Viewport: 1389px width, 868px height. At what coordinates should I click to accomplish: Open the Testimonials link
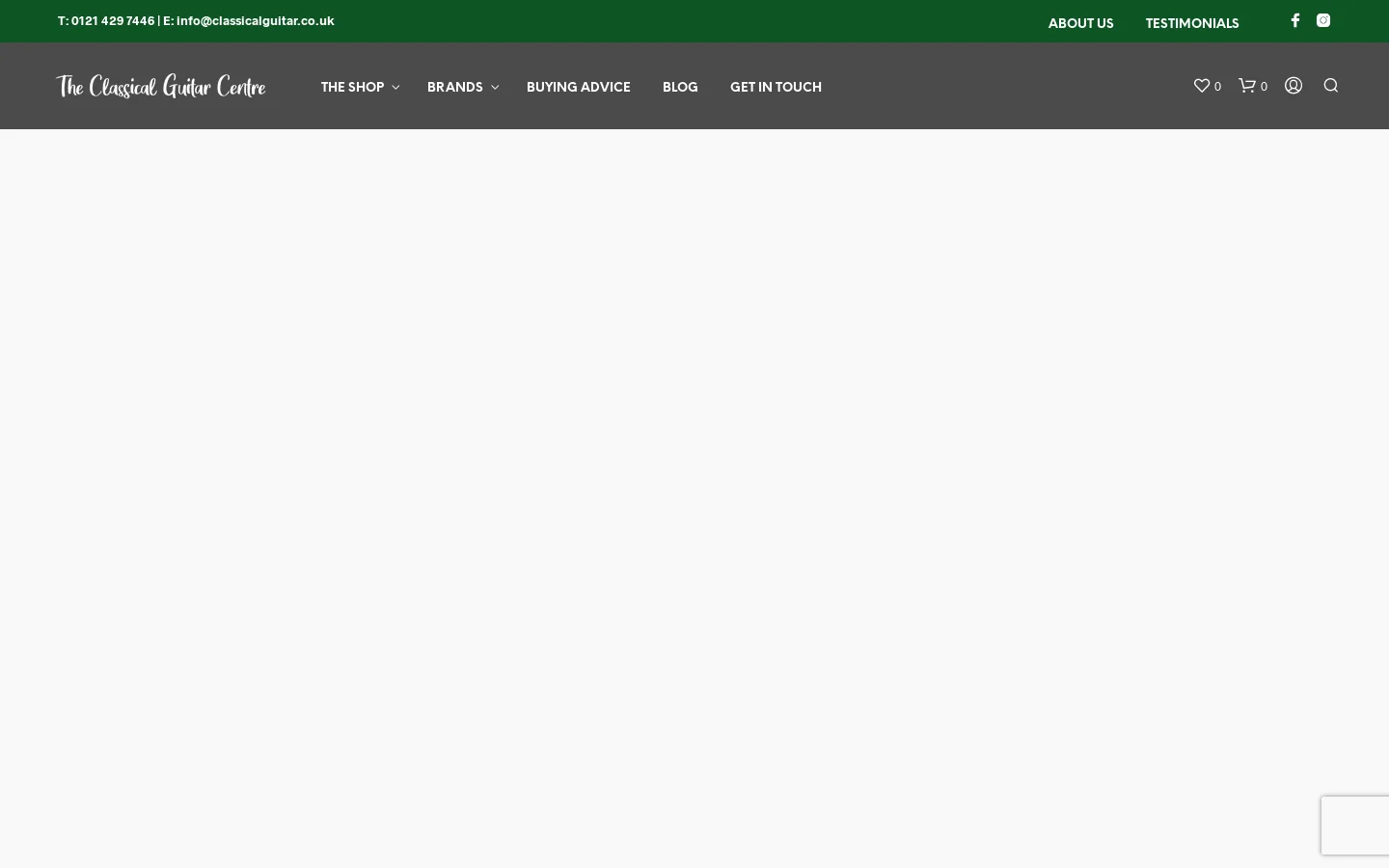click(x=1192, y=24)
